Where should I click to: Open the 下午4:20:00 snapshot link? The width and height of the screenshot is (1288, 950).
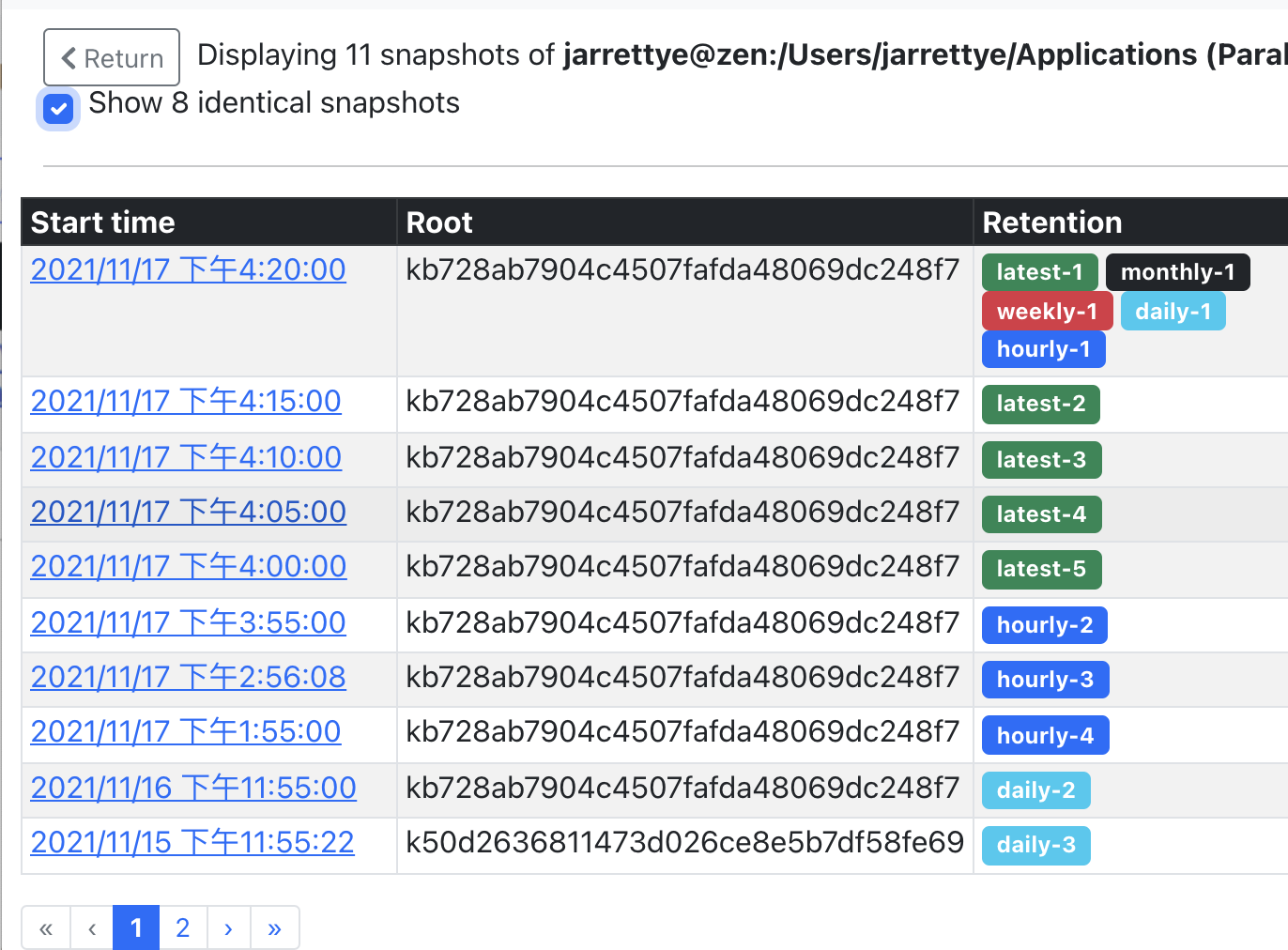point(188,269)
